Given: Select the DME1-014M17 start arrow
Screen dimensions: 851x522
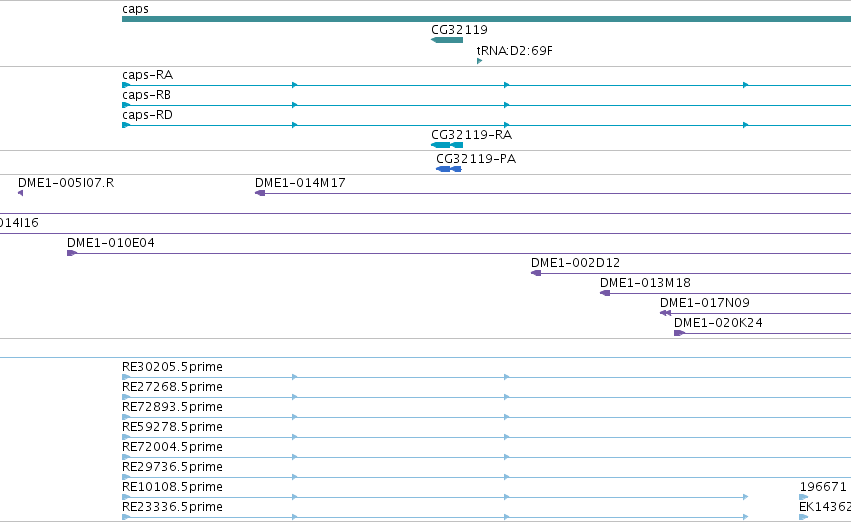Looking at the screenshot, I should point(260,193).
